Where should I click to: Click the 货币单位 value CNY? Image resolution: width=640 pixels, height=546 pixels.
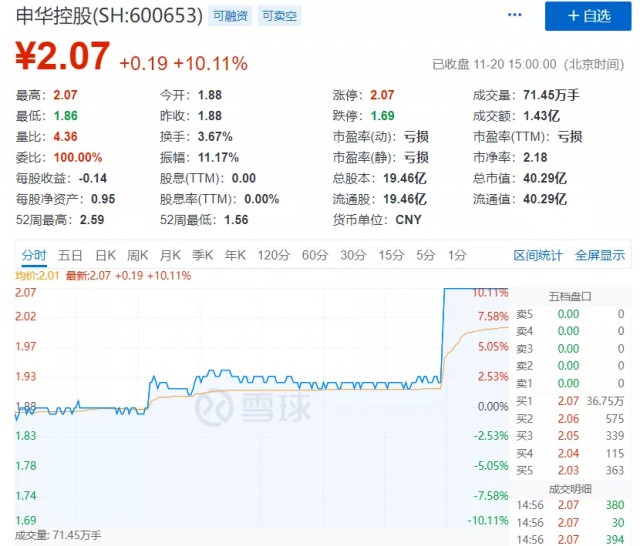[x=408, y=220]
